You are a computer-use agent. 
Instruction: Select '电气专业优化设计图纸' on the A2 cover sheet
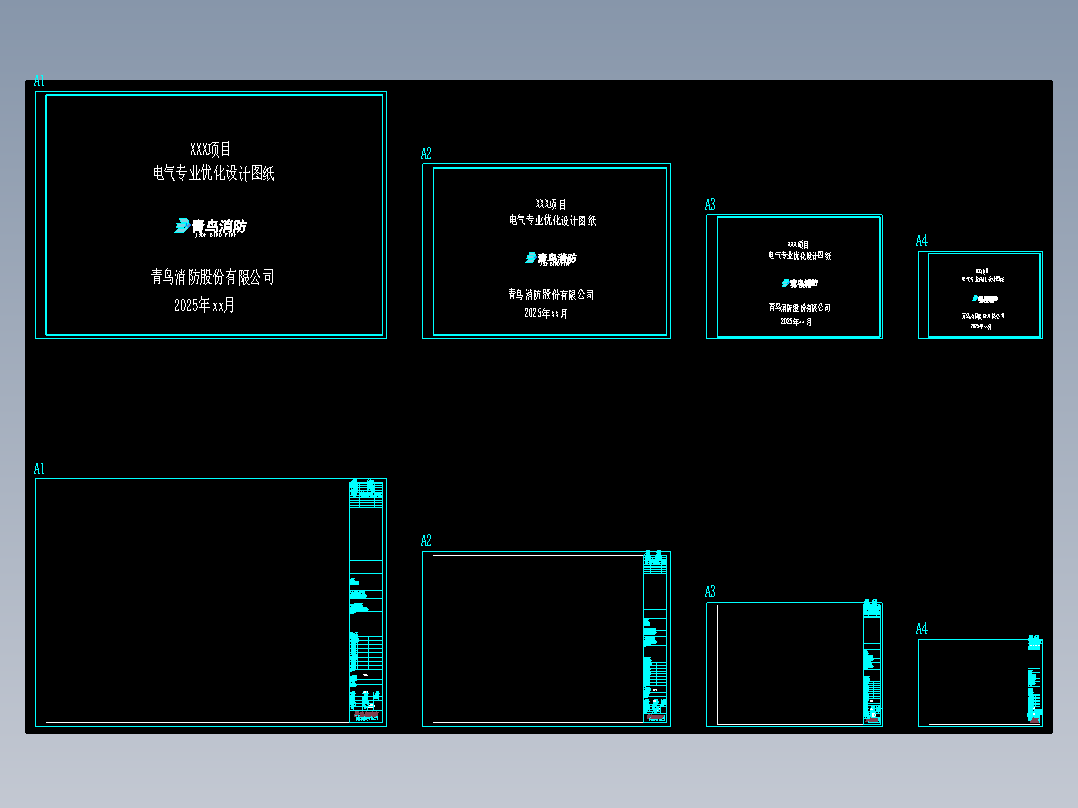553,220
